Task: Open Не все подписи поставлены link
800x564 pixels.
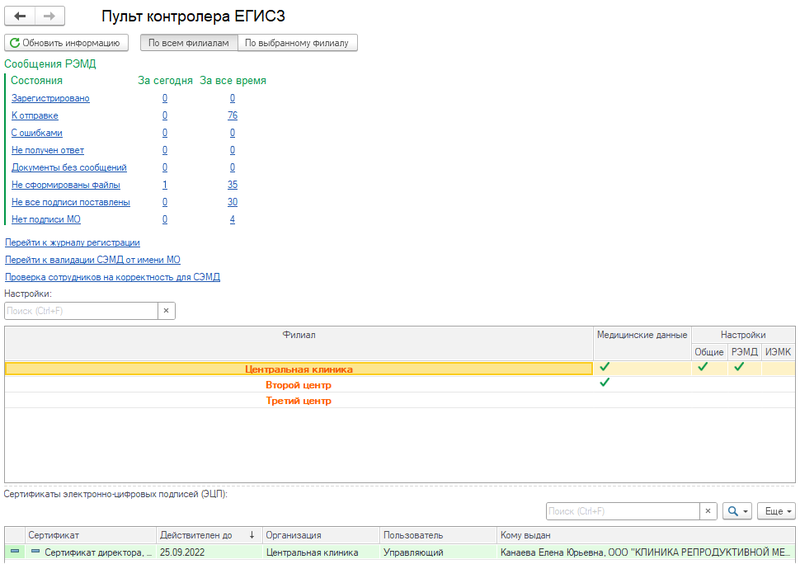Action: [x=70, y=202]
